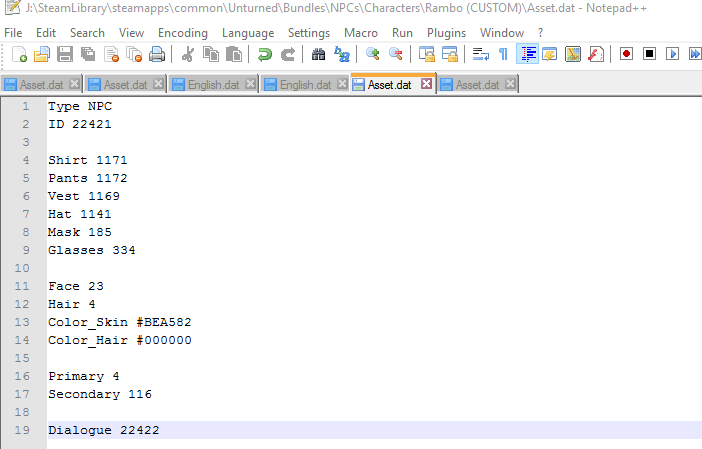The image size is (702, 449).
Task: Open the Function List panel icon
Action: pyautogui.click(x=596, y=54)
